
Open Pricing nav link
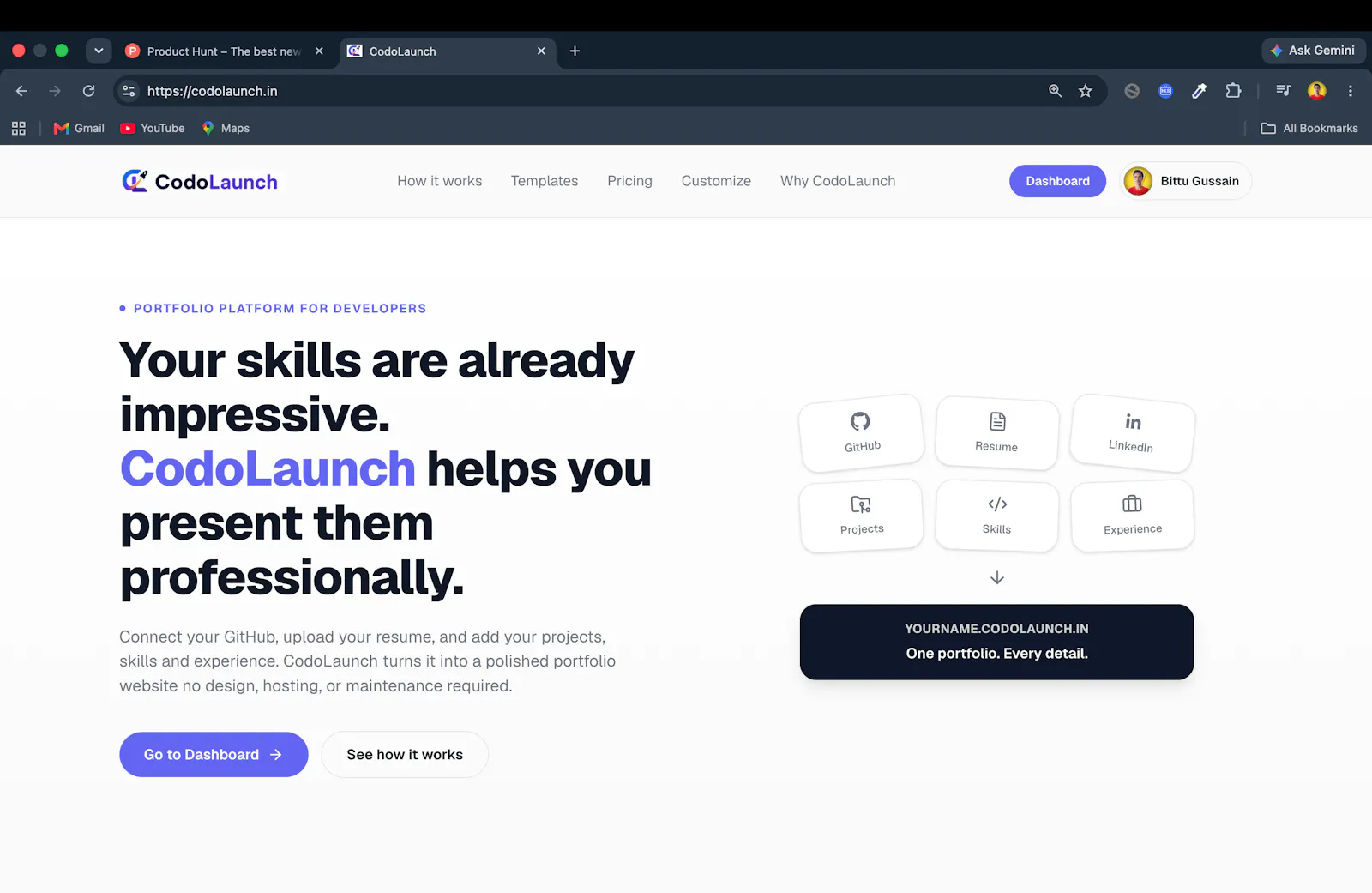[x=629, y=181]
